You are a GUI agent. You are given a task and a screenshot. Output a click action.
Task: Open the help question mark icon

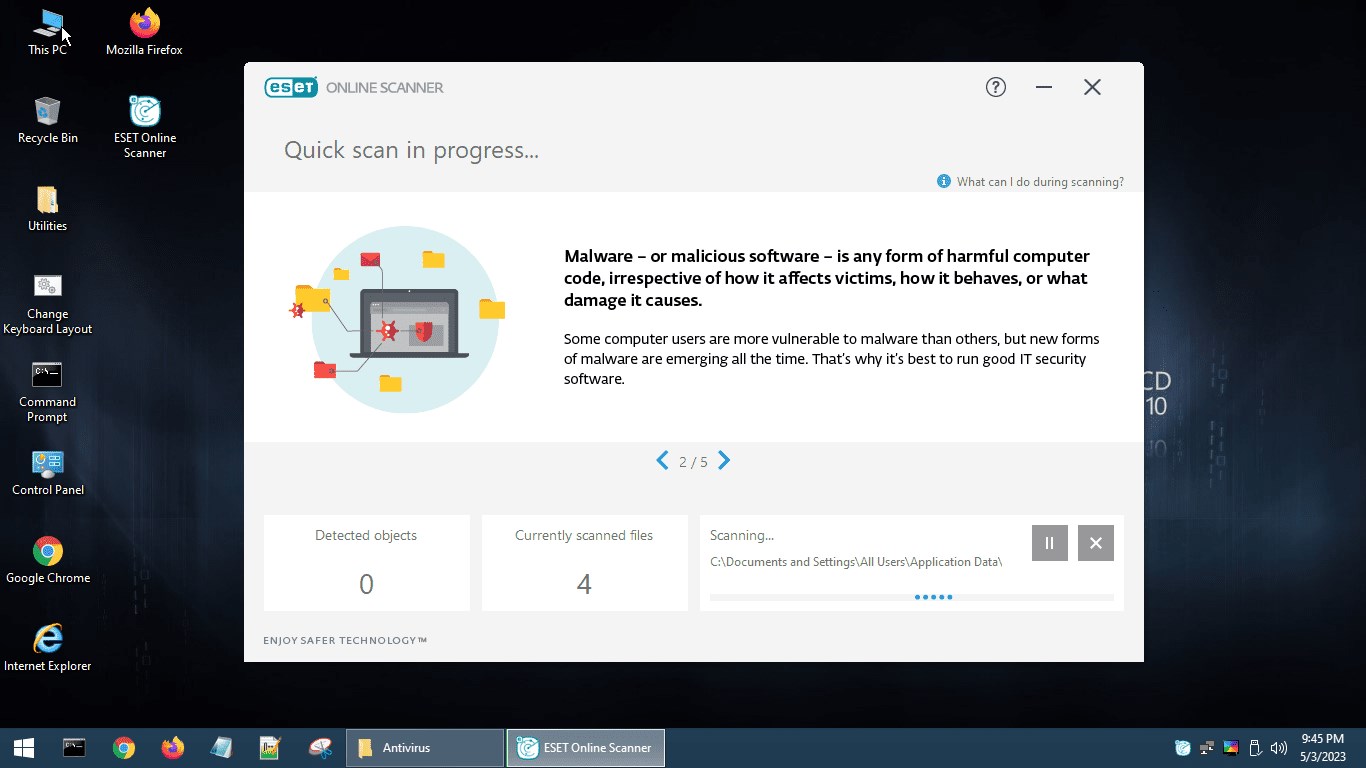pos(995,87)
